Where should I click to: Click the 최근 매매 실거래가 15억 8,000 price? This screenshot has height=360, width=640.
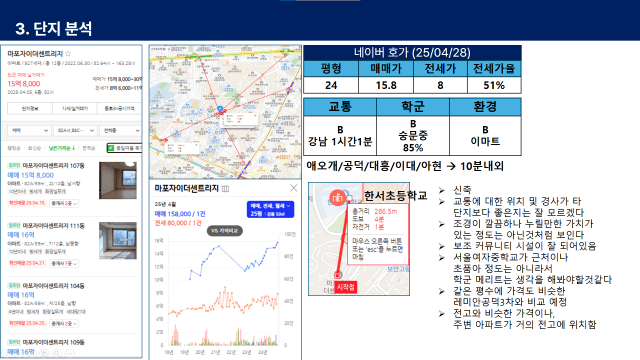(24, 84)
